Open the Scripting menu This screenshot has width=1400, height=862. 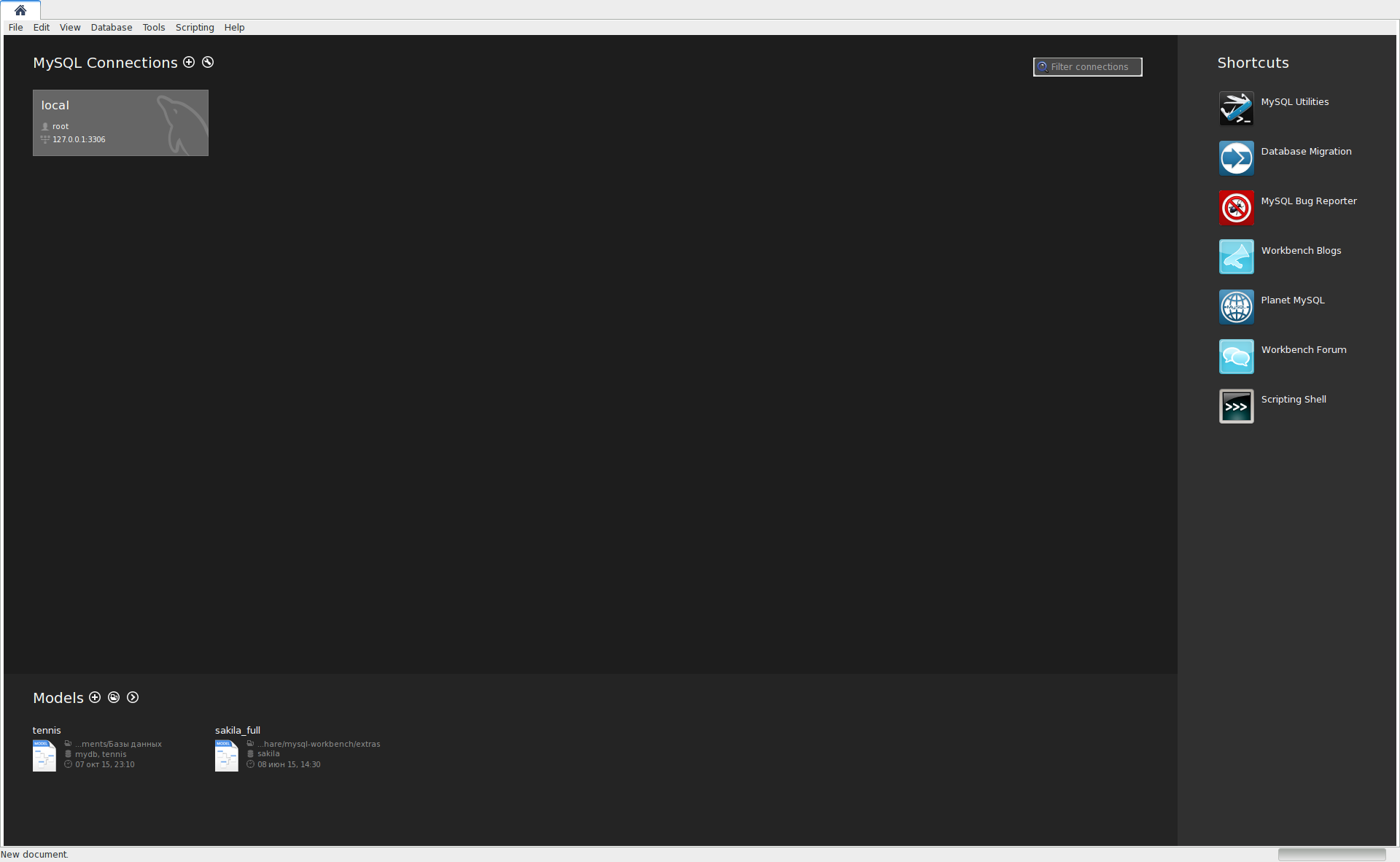click(x=195, y=27)
